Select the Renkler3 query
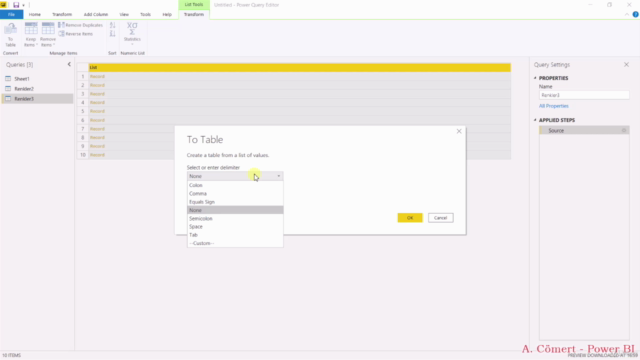 (x=37, y=99)
